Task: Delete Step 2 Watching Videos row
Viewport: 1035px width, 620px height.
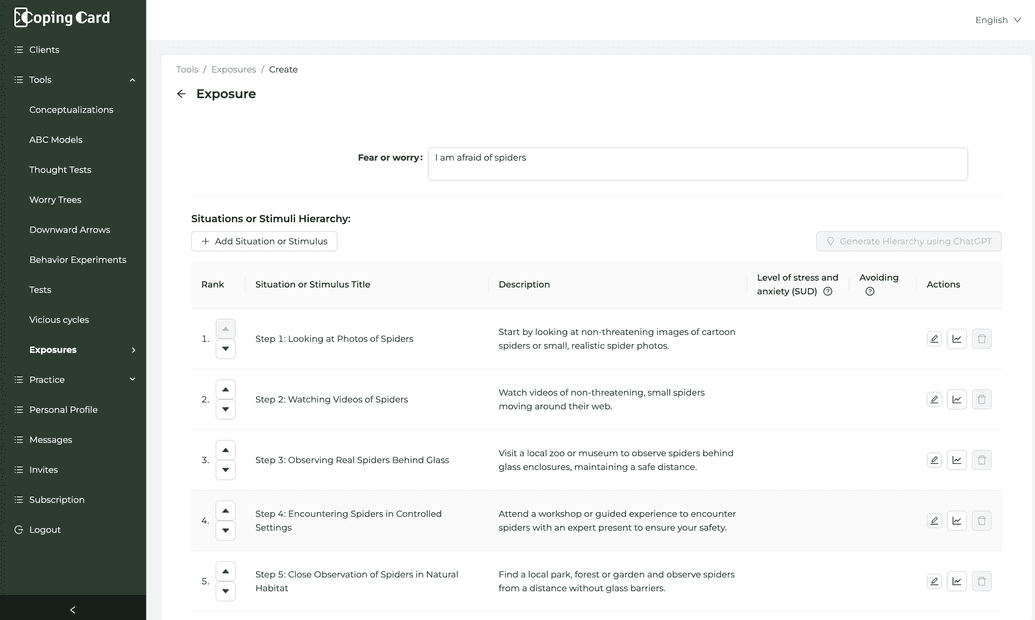Action: 982,399
